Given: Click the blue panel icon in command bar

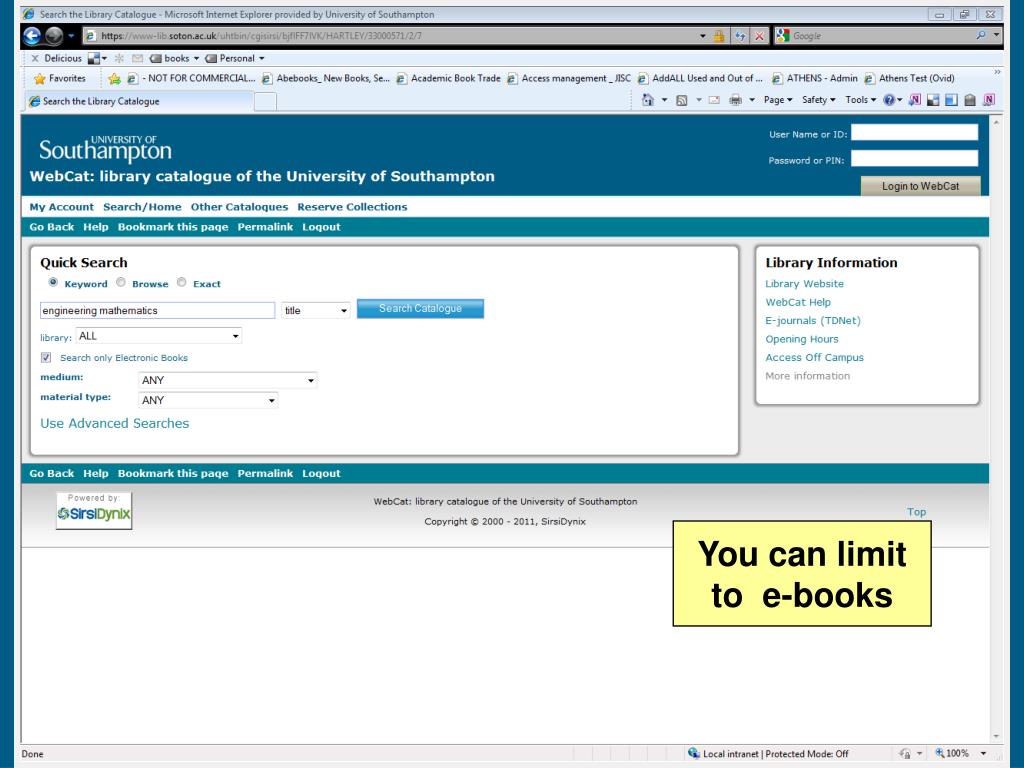Looking at the screenshot, I should 951,100.
